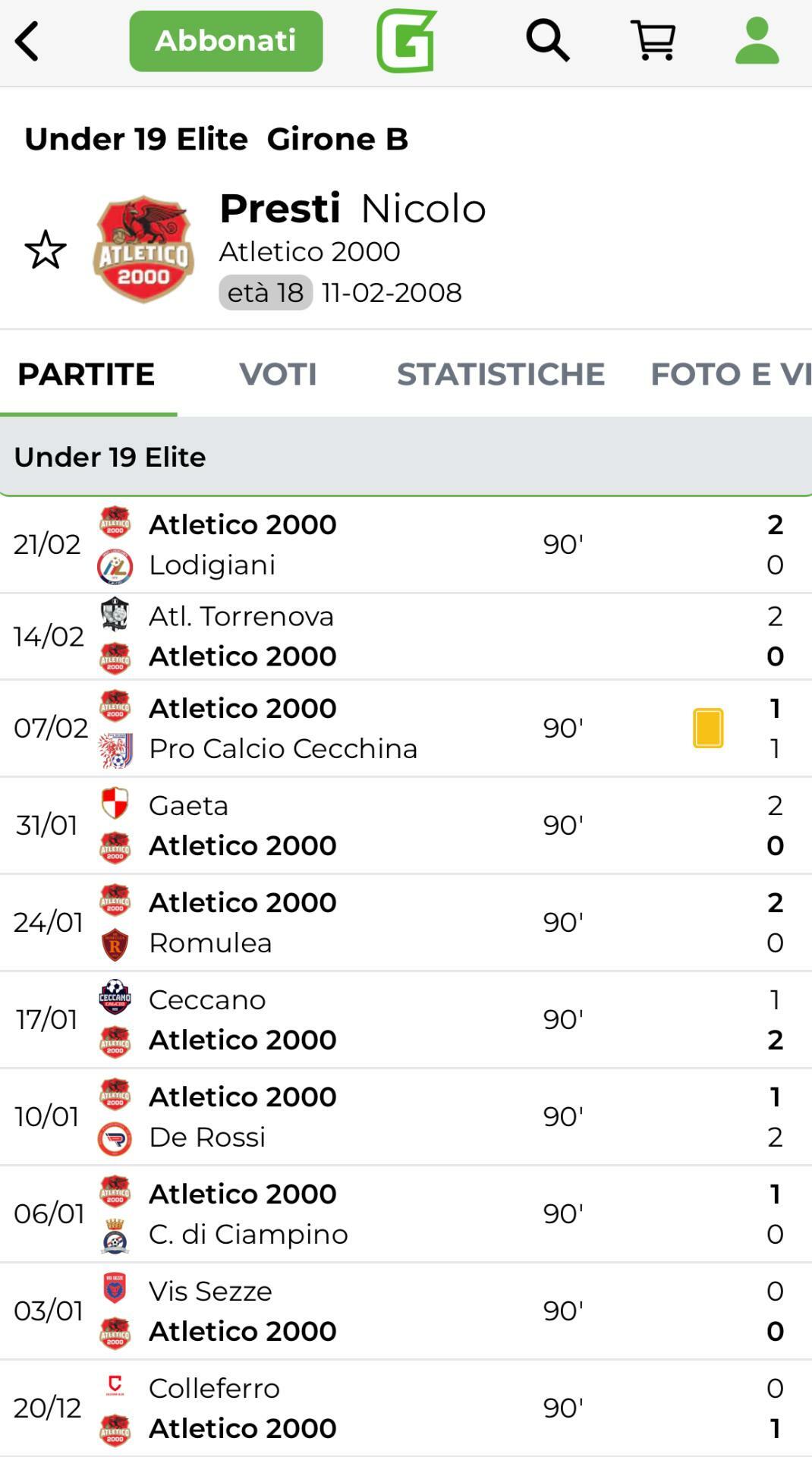Switch to the VOTI tab
Screen dimensions: 812x1457
[x=278, y=374]
